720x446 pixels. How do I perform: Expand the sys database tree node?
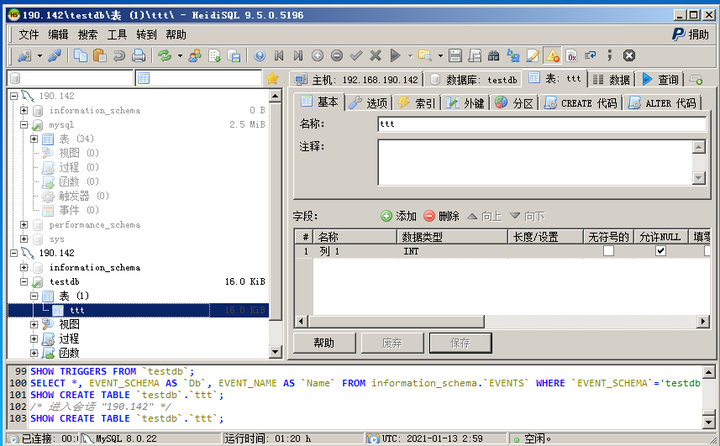pyautogui.click(x=24, y=239)
